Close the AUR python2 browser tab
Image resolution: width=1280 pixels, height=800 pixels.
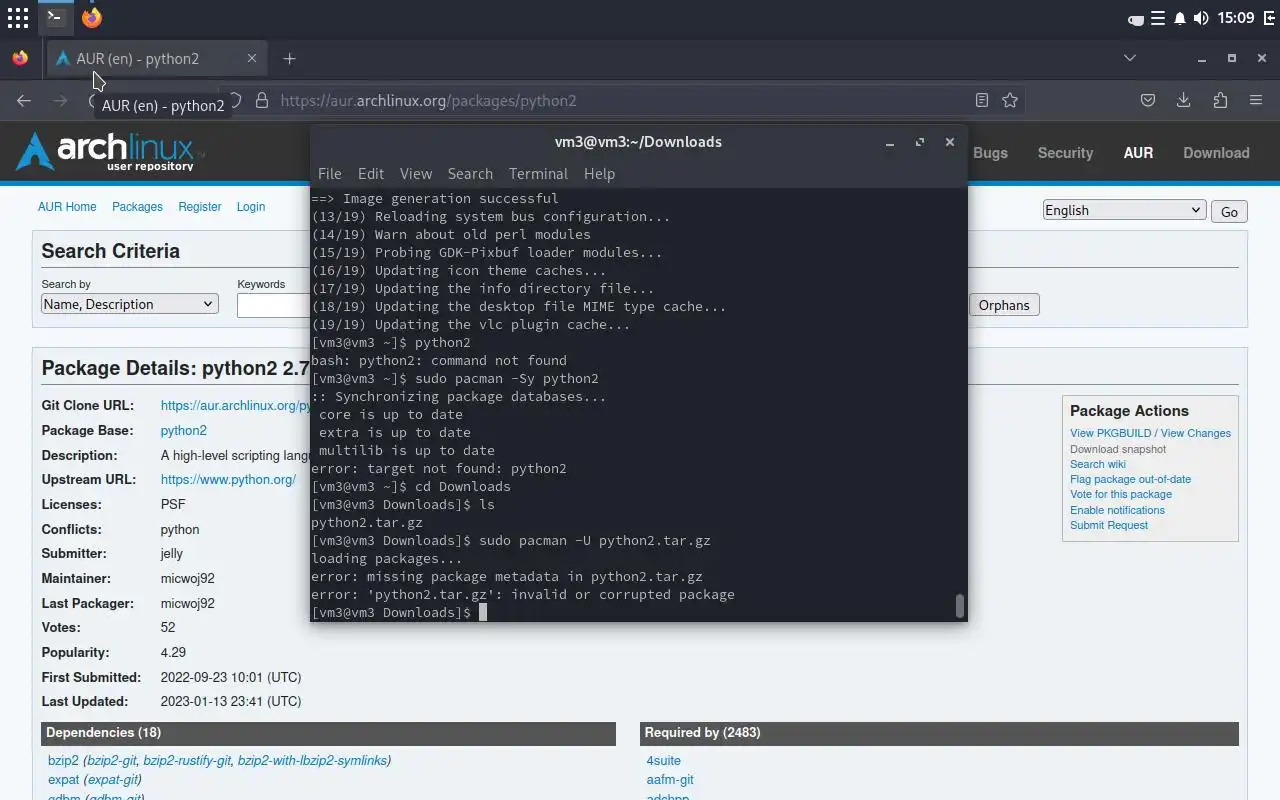pyautogui.click(x=252, y=59)
